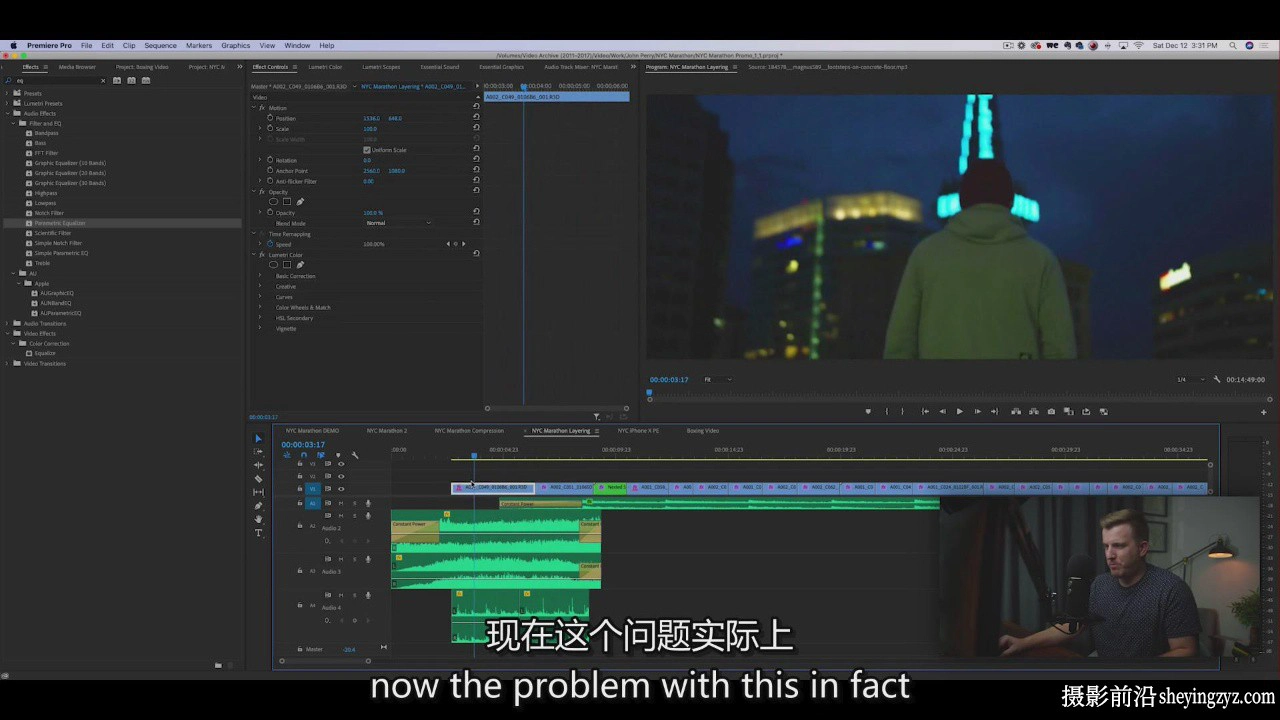Toggle V2 track visibility eye
Image resolution: width=1280 pixels, height=720 pixels.
341,476
